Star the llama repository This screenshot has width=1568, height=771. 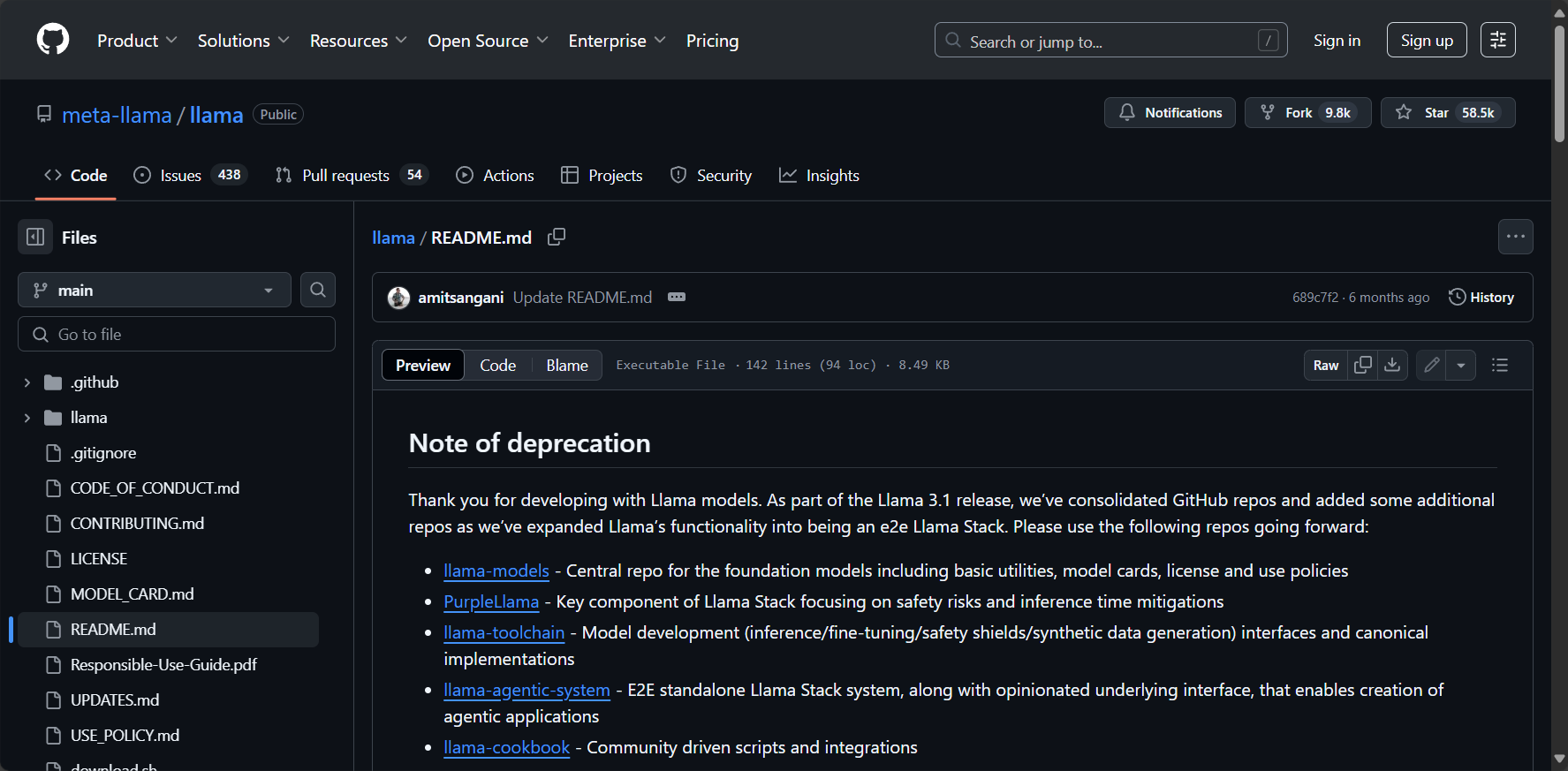[x=1448, y=113]
